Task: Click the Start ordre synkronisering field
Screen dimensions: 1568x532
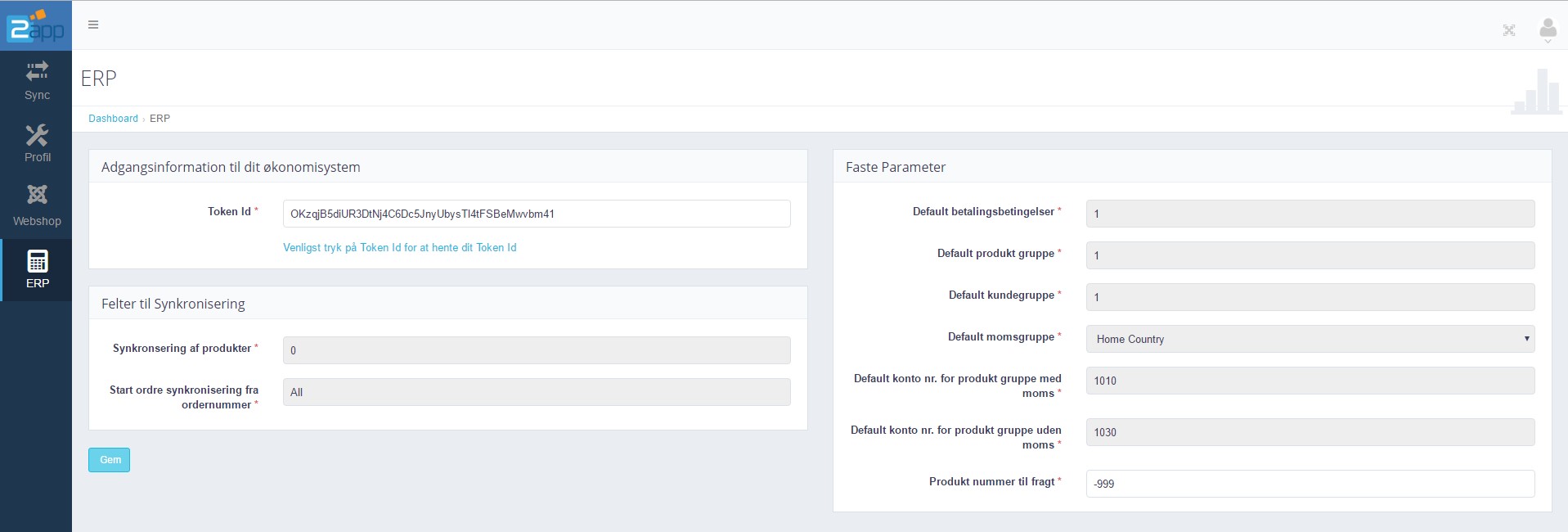Action: 536,392
